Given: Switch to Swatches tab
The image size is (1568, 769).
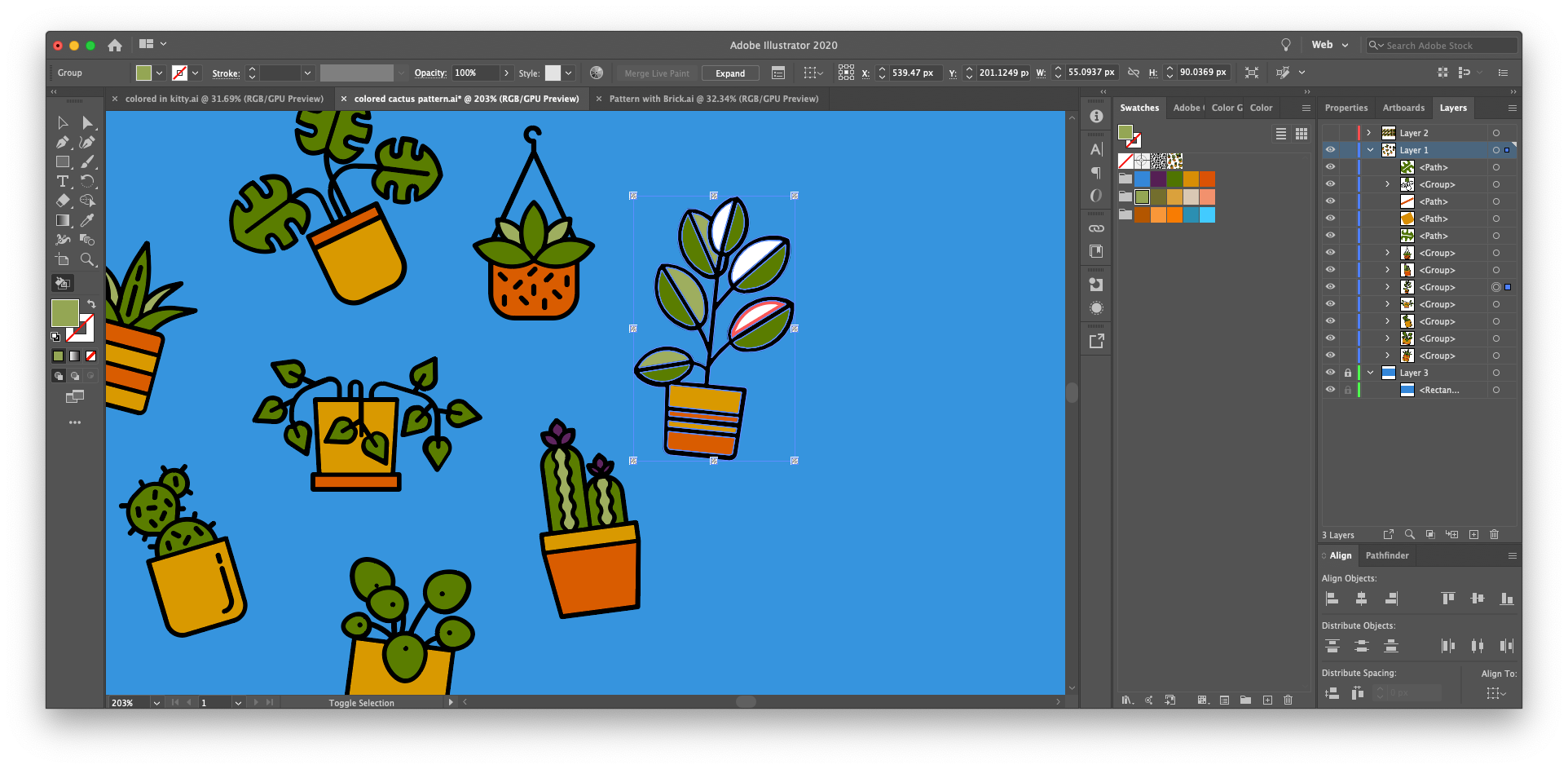Looking at the screenshot, I should 1139,108.
